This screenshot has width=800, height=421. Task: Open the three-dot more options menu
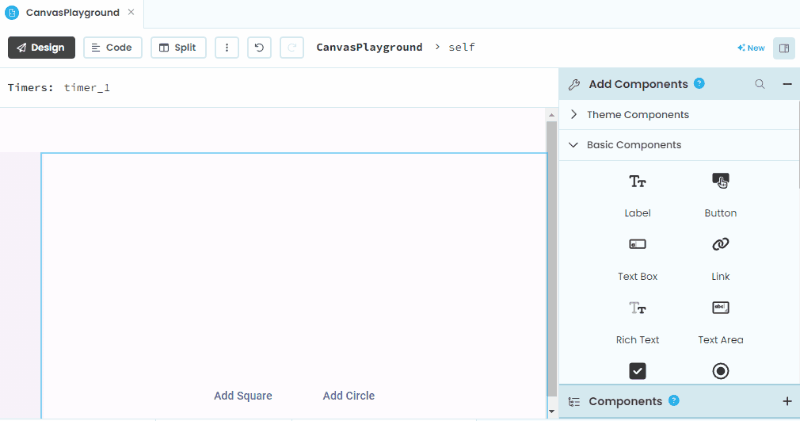coord(227,48)
